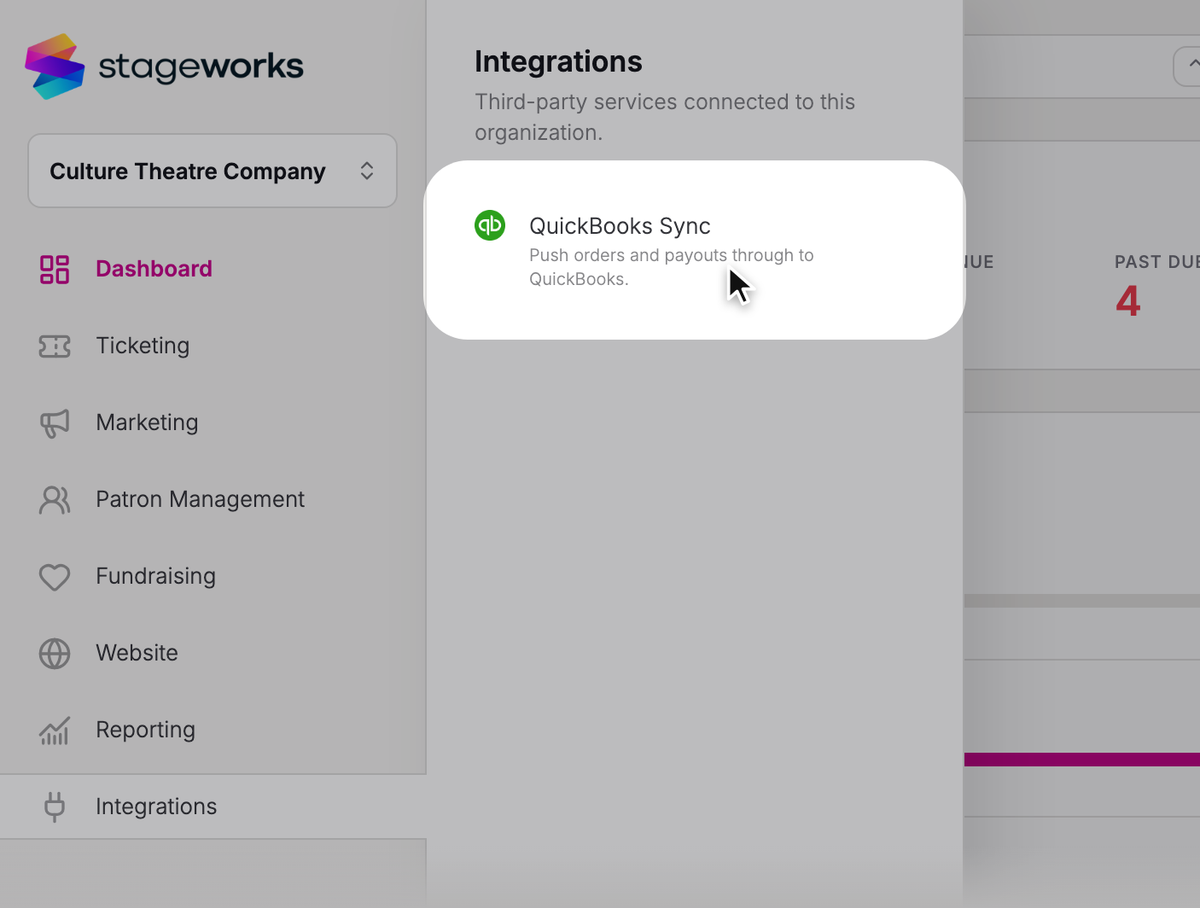The image size is (1200, 908).
Task: Click the Integrations panel heading
Action: coord(558,62)
